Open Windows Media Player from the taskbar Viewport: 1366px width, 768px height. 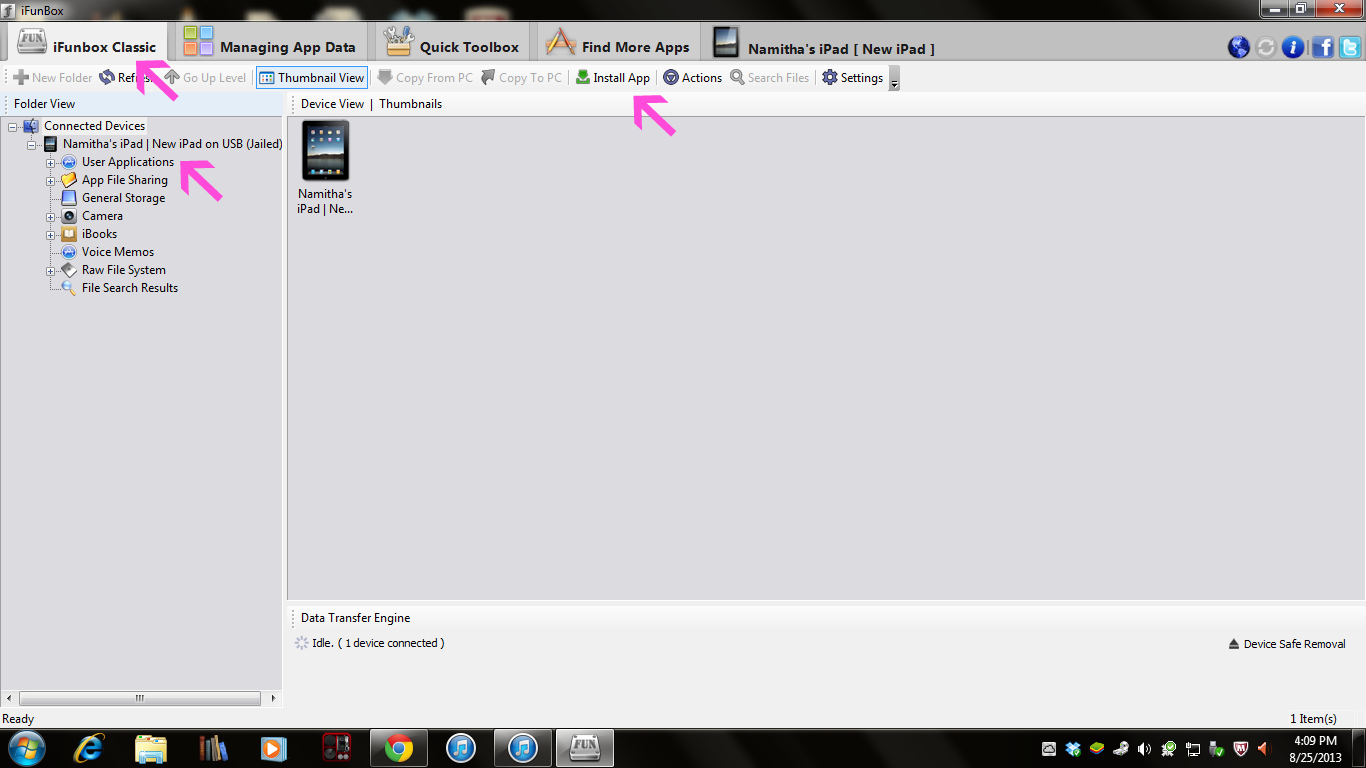point(274,748)
